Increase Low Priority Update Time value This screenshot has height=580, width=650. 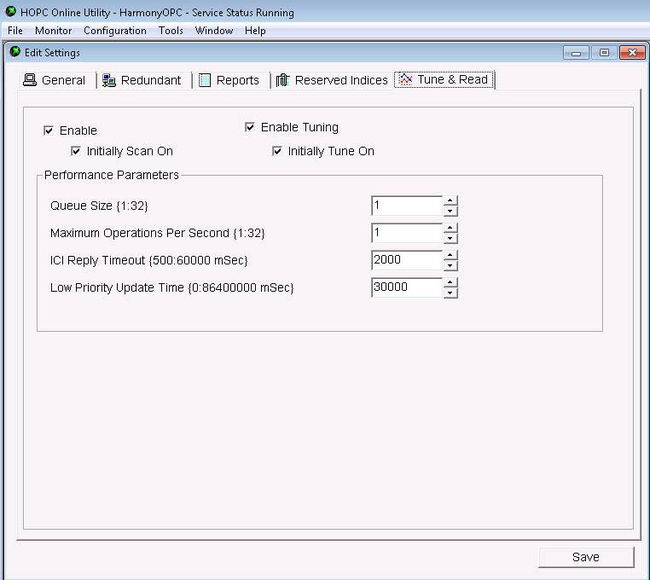(450, 283)
